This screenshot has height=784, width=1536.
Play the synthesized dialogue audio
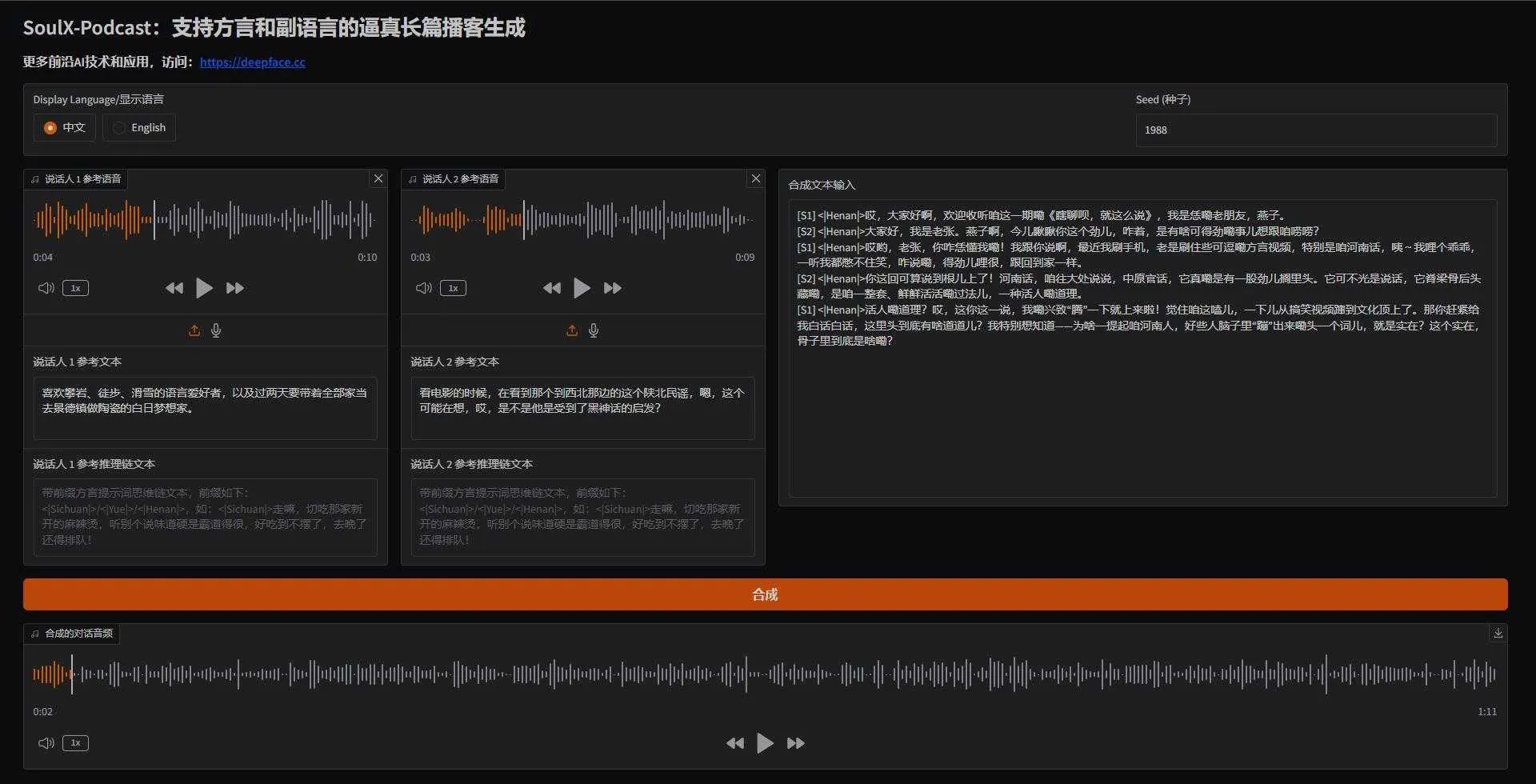(x=764, y=742)
